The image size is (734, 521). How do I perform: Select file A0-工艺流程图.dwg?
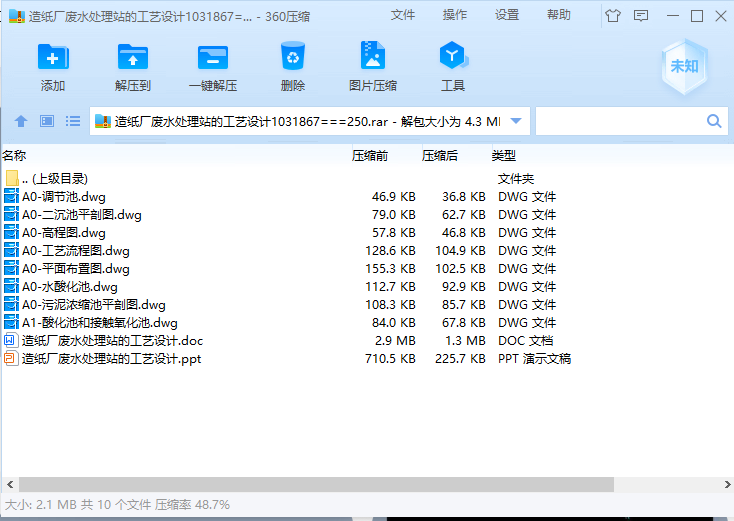tap(368, 250)
